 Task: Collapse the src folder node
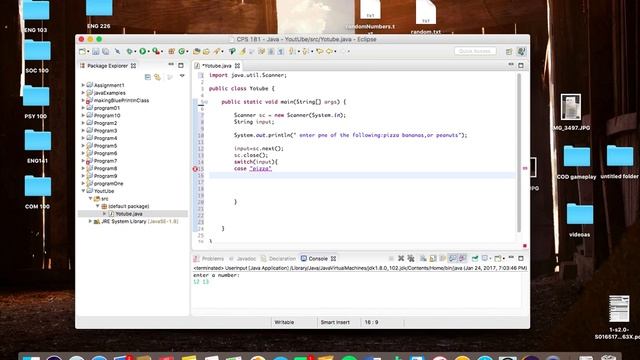pyautogui.click(x=91, y=198)
